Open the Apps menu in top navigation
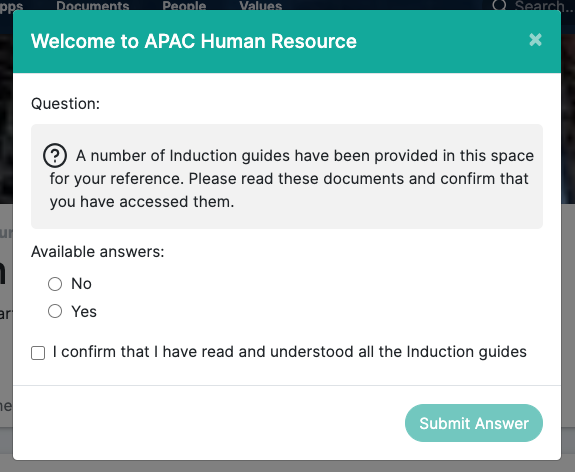Image resolution: width=575 pixels, height=472 pixels. (11, 5)
